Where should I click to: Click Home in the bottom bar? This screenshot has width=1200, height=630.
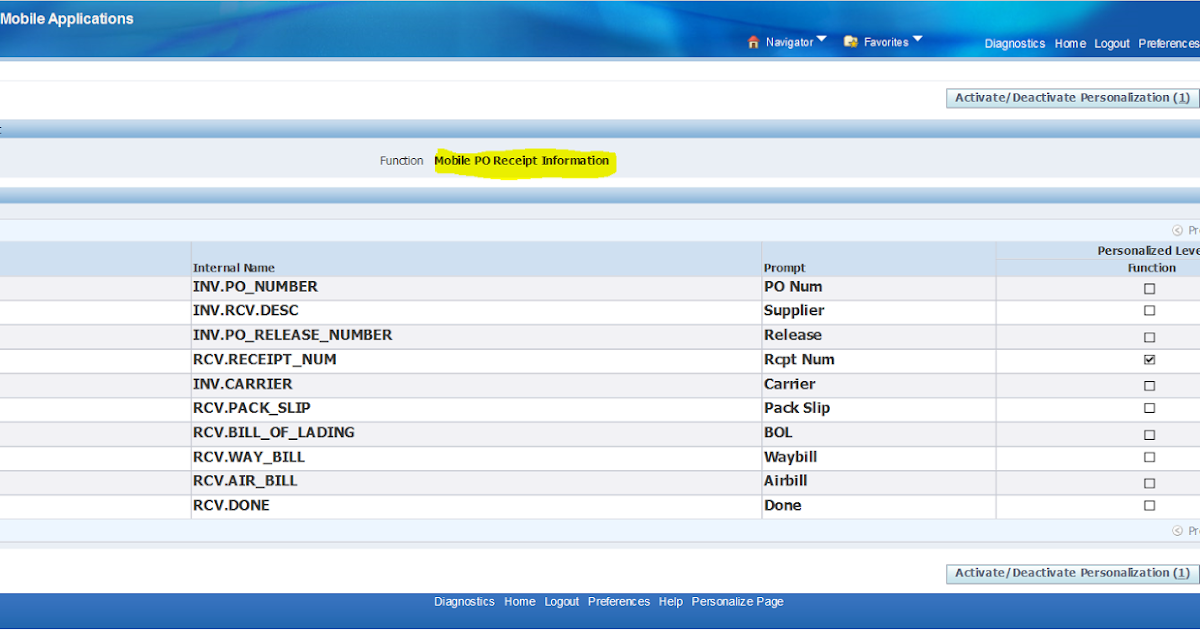click(519, 601)
